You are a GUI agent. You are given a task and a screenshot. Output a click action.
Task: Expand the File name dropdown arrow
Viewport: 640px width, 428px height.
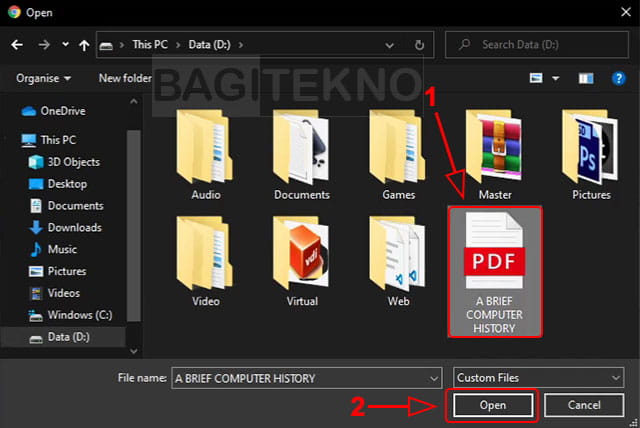coord(434,379)
